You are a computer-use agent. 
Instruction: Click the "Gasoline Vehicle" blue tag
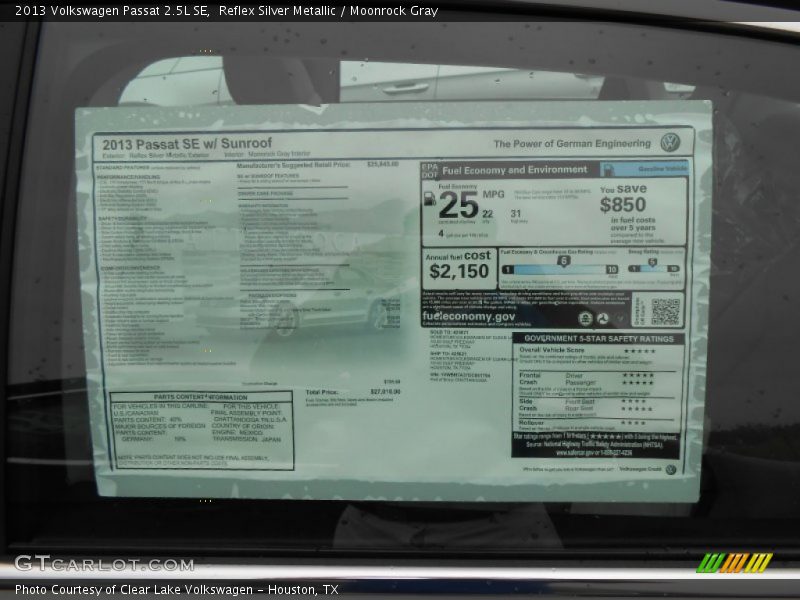click(645, 169)
